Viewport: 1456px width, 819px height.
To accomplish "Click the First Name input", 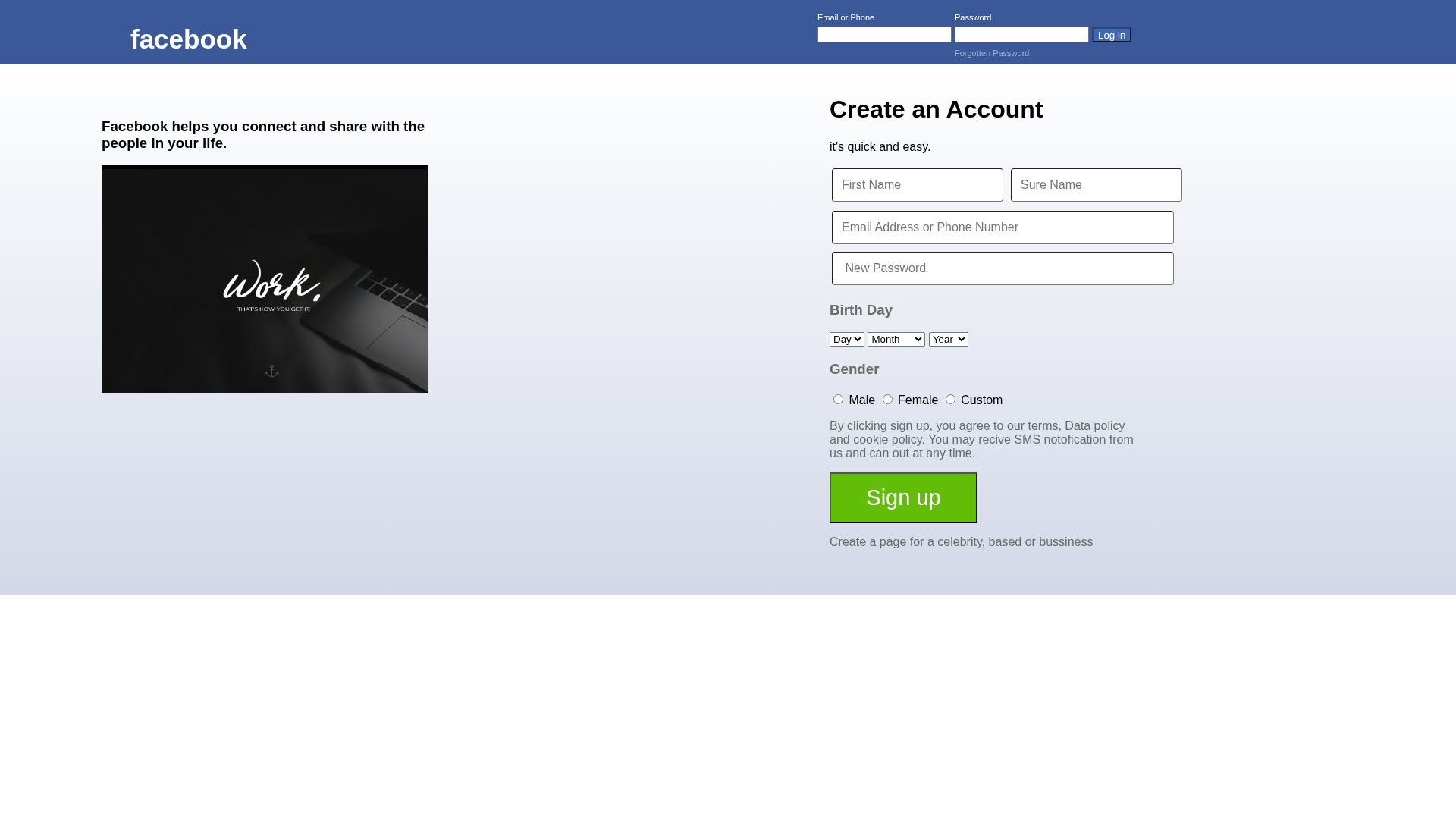I will (918, 185).
